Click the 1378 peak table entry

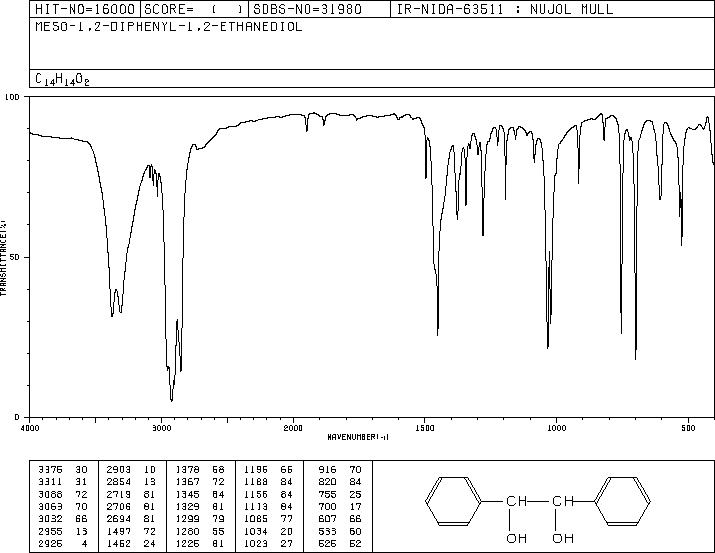[x=200, y=470]
